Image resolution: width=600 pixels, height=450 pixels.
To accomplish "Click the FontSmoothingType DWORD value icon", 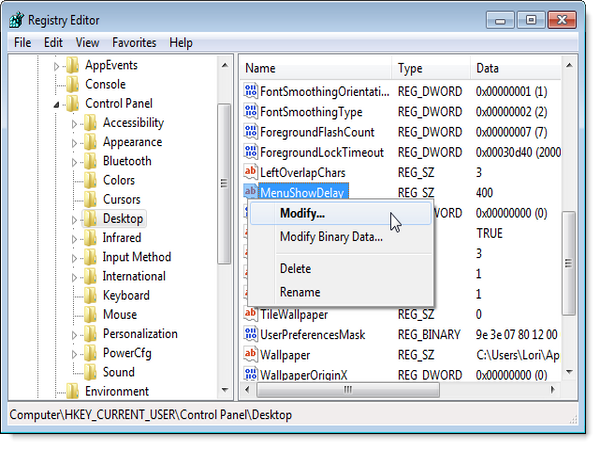I will [251, 112].
